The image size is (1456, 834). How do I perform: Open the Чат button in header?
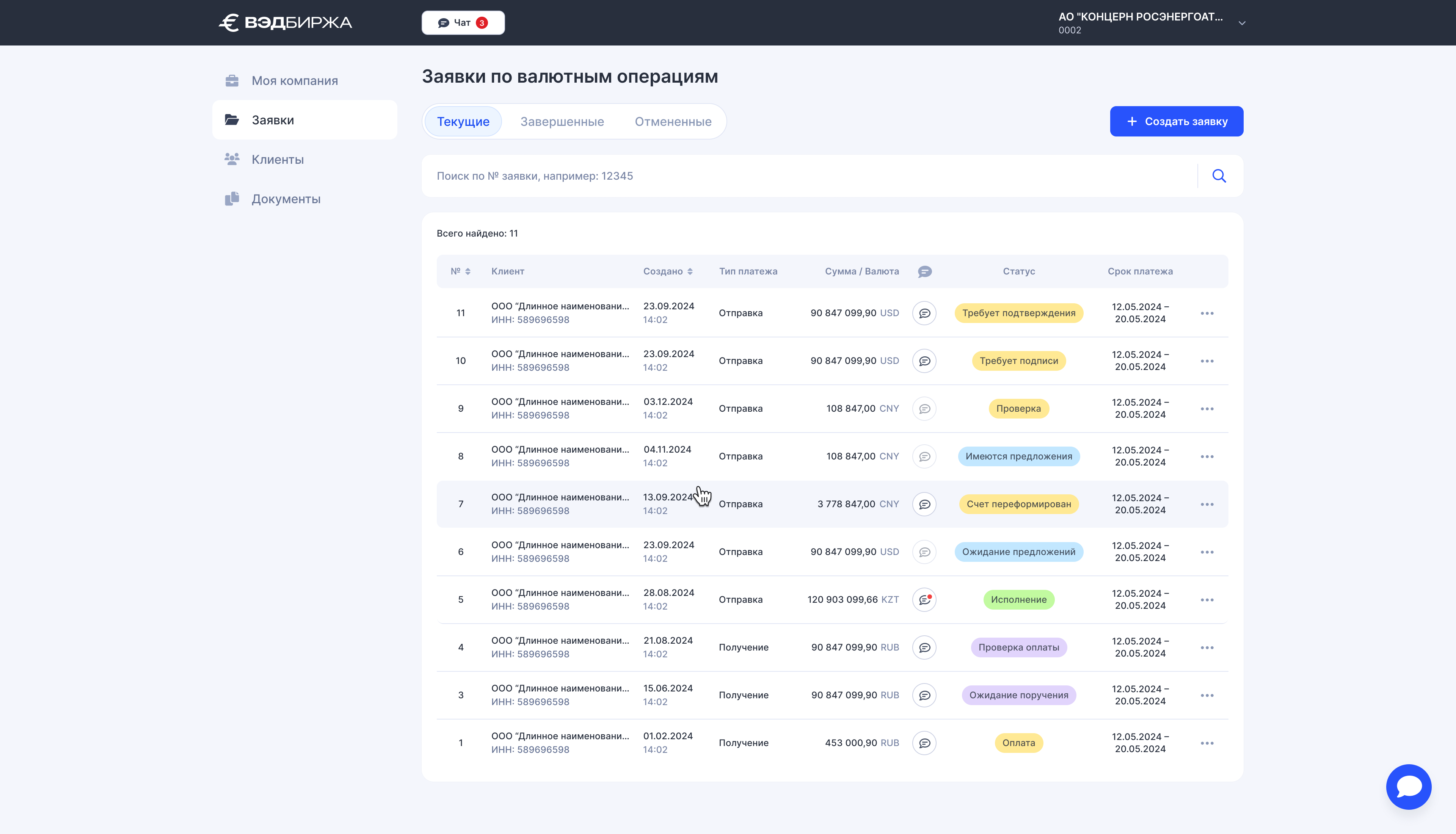463,23
